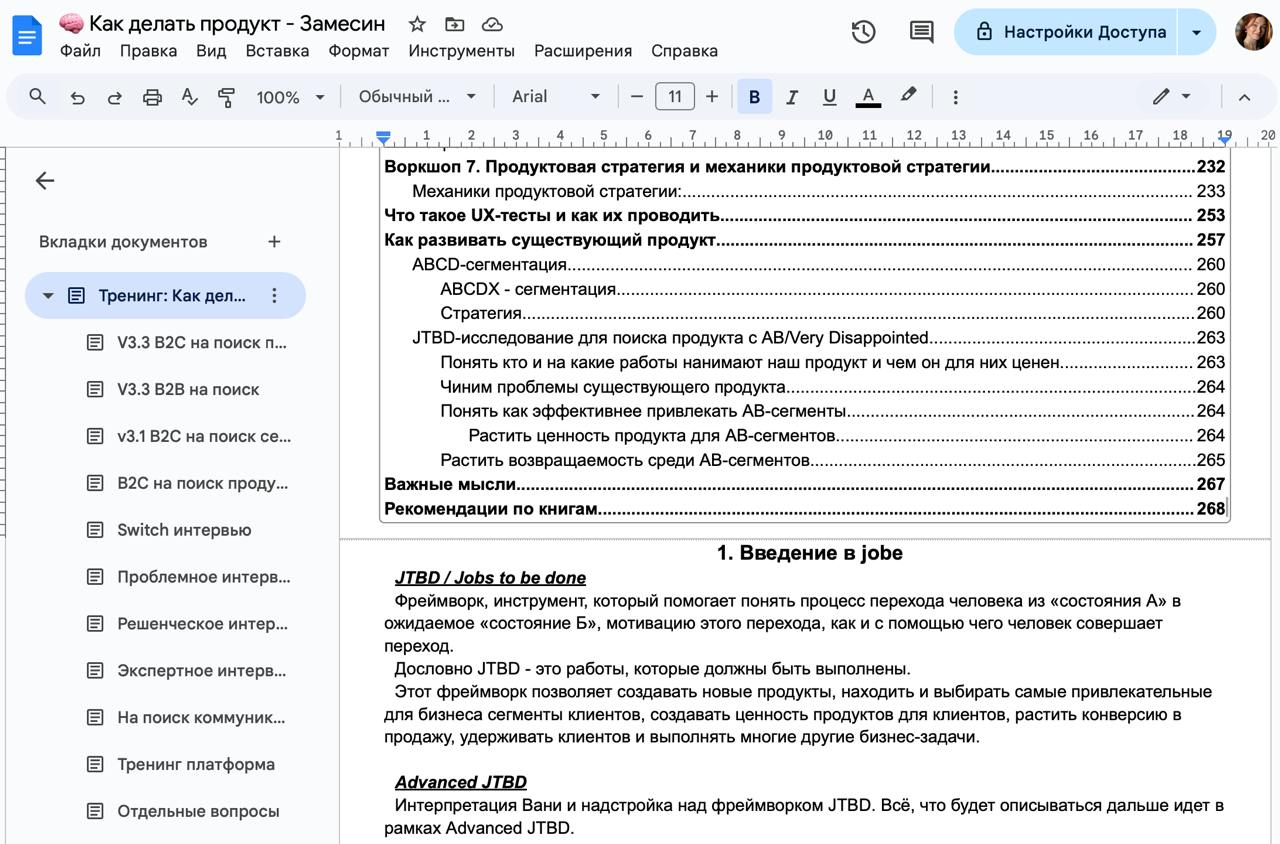Select the paint format roller tool
Screen dimensions: 1280x844
227,97
